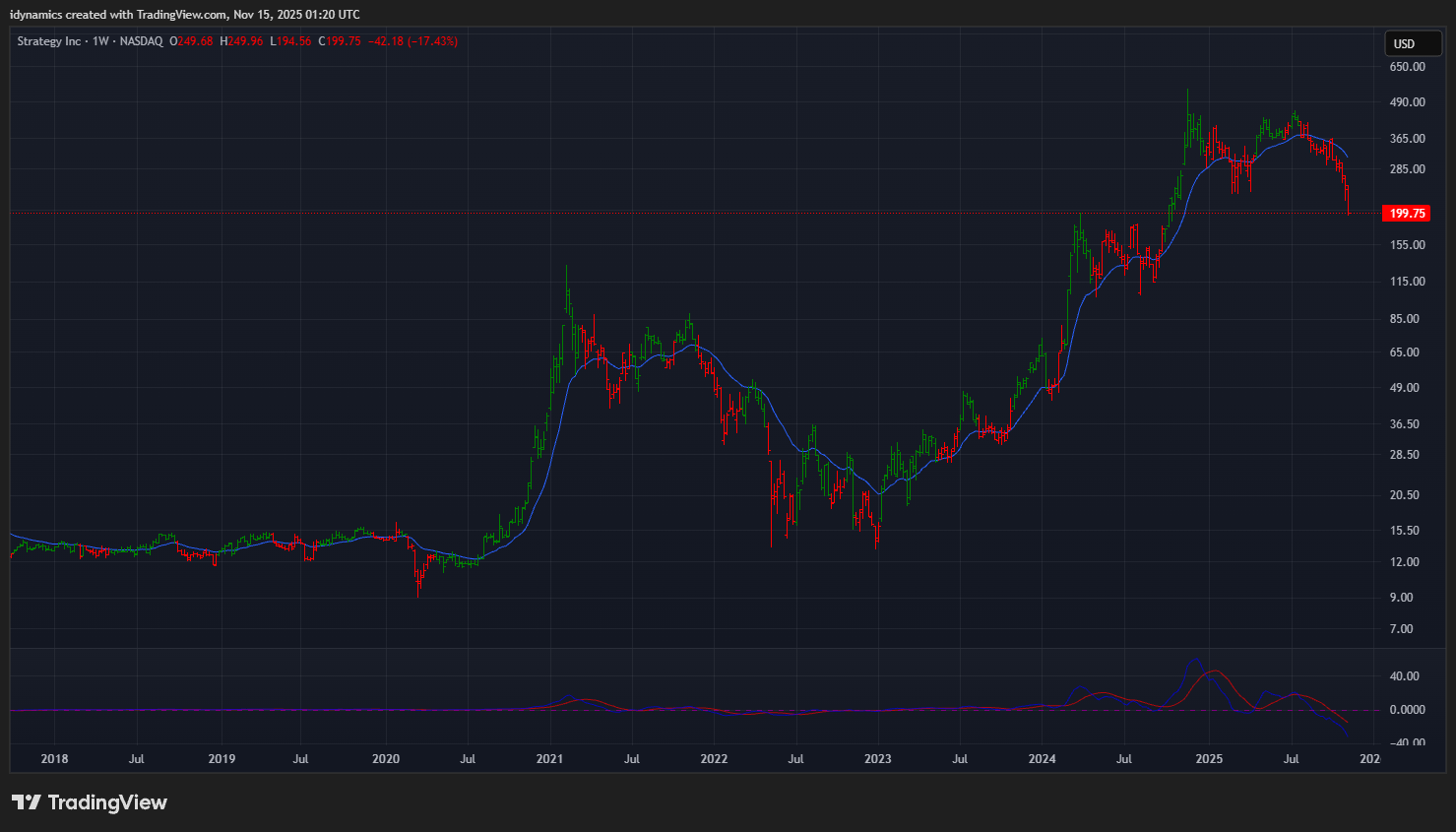Click the 2021 label on time axis
This screenshot has width=1456, height=832.
[549, 759]
